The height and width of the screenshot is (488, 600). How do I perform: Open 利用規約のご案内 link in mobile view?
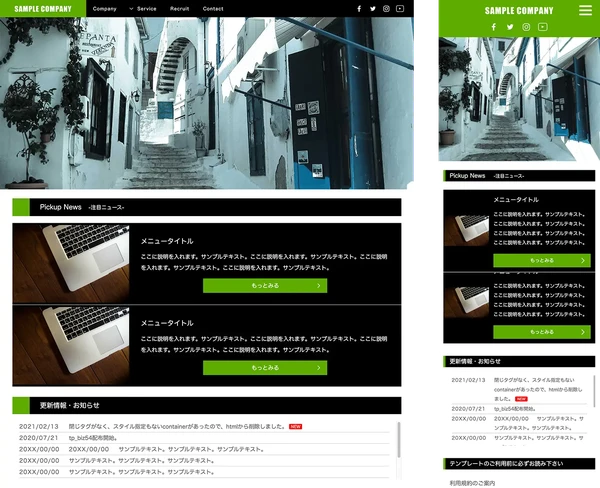472,483
